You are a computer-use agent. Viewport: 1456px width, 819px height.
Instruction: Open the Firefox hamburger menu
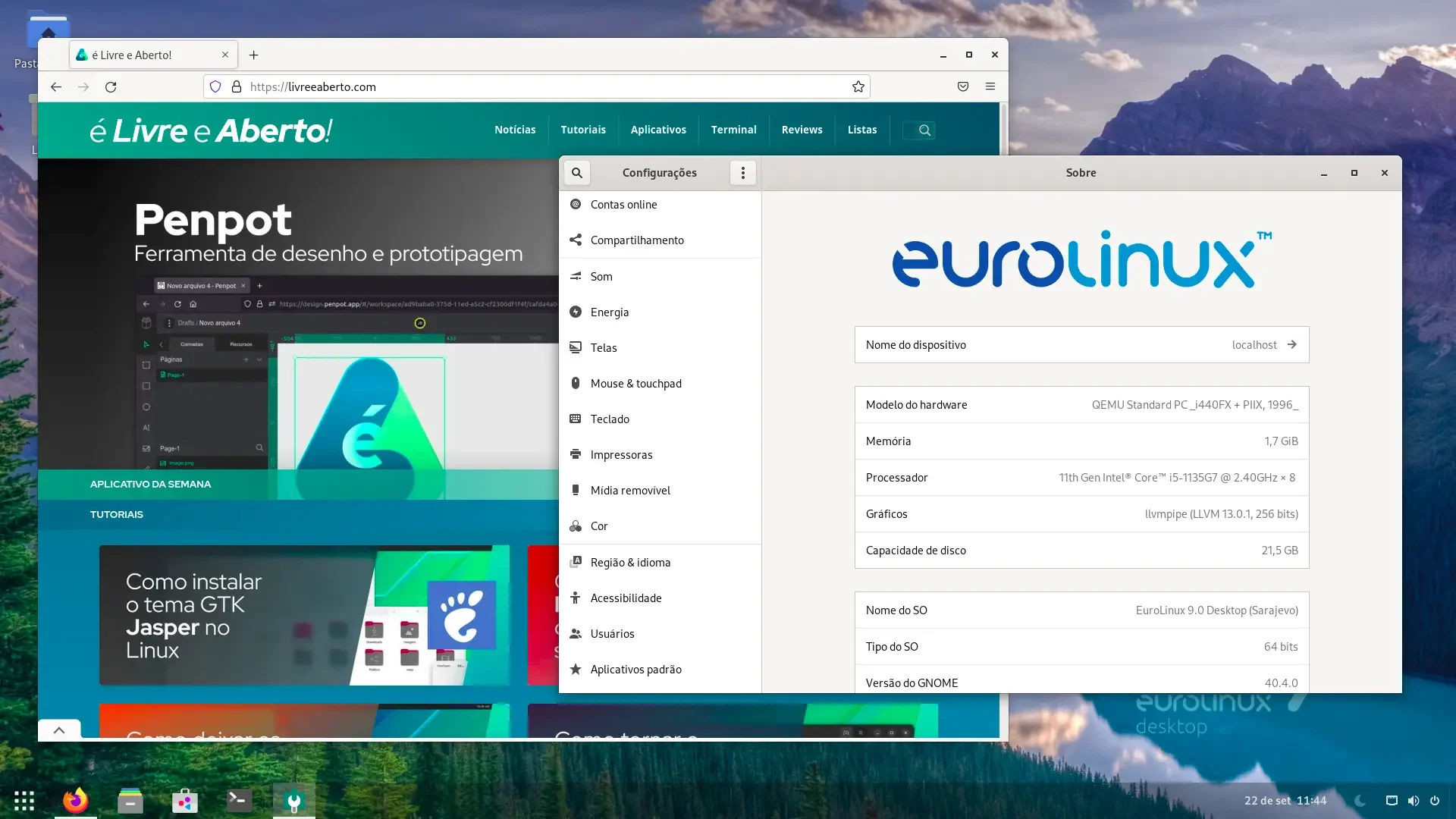click(990, 87)
